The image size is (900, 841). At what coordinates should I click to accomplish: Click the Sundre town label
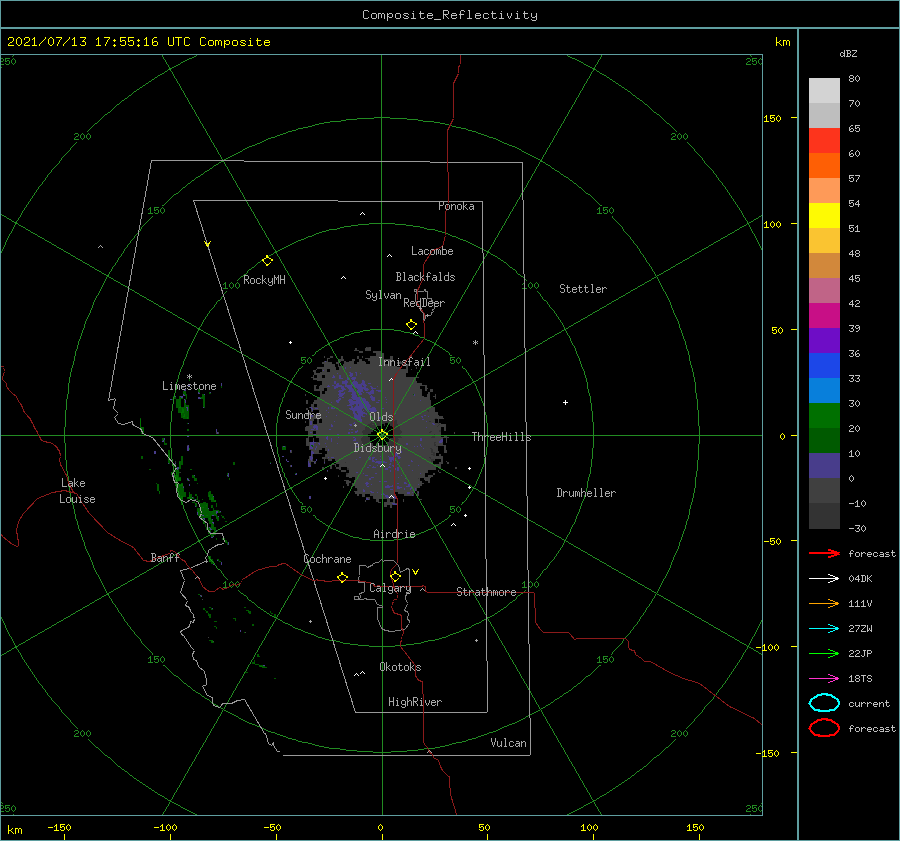click(303, 415)
